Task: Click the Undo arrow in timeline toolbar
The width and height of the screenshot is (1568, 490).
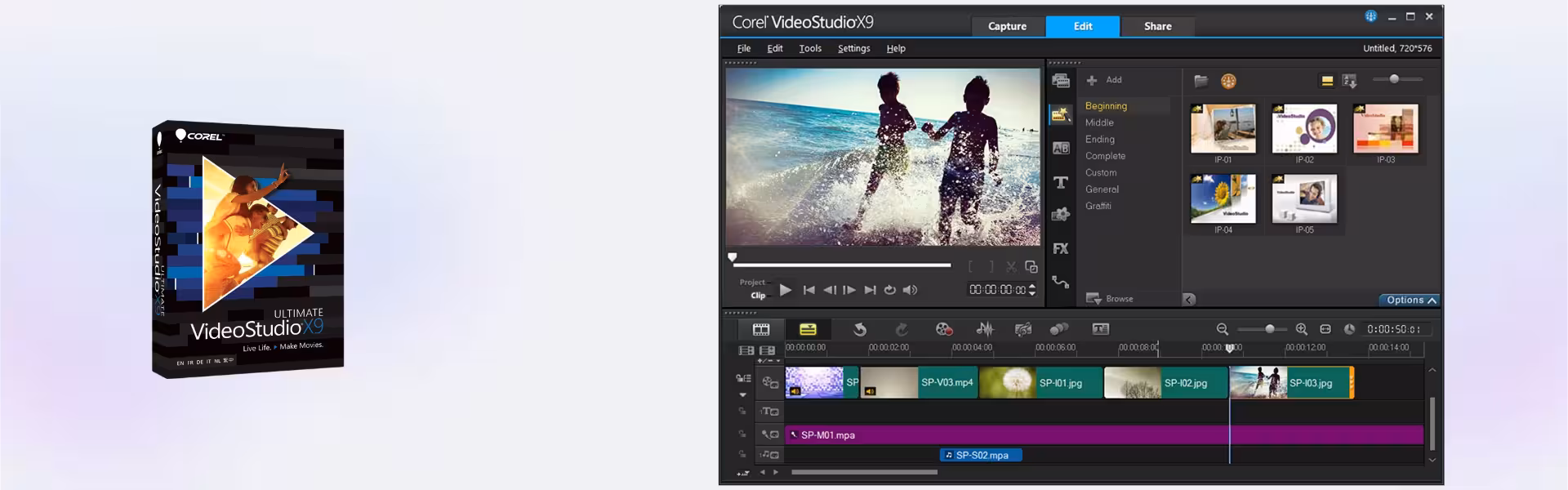Action: 860,329
